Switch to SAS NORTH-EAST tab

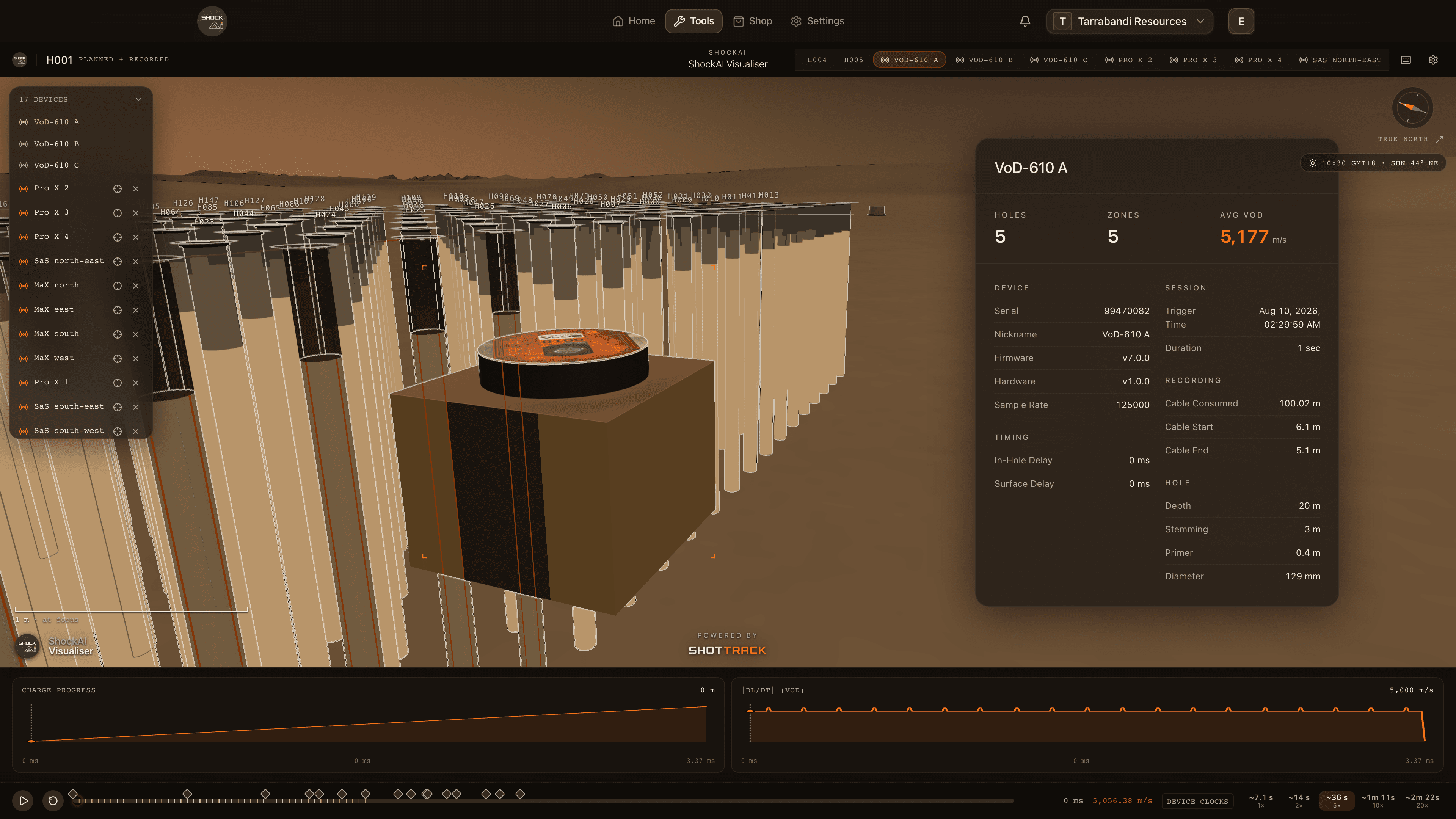1340,60
